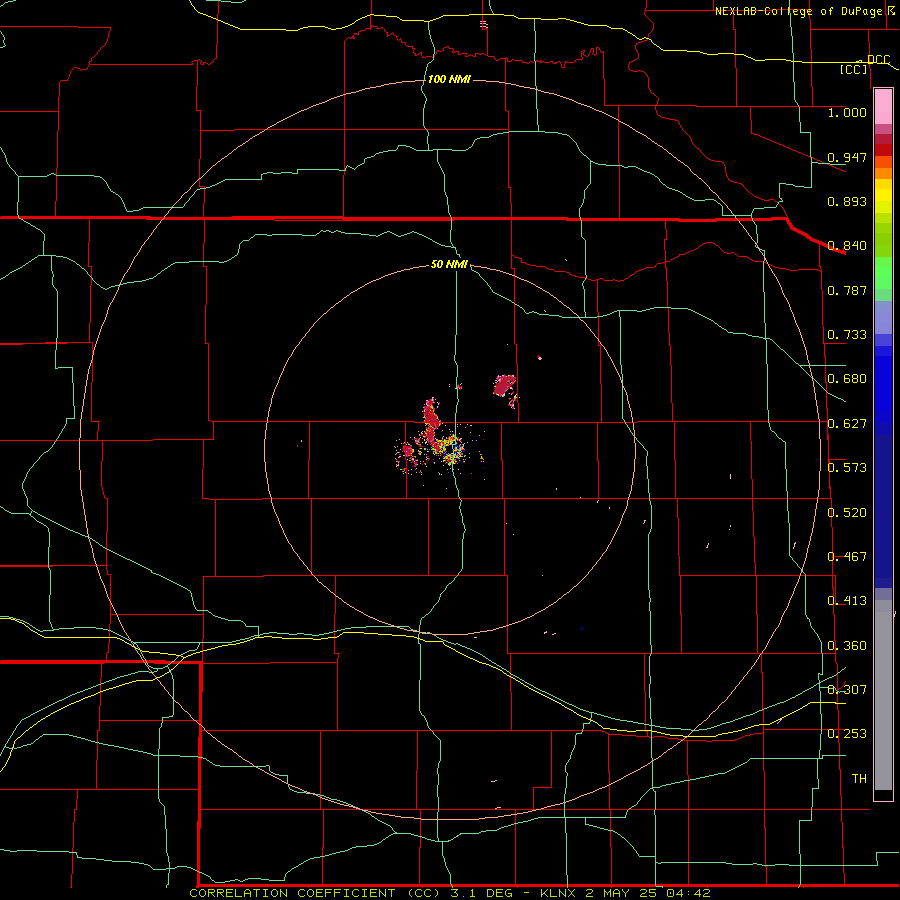Click the 0.893 scale value

(847, 201)
